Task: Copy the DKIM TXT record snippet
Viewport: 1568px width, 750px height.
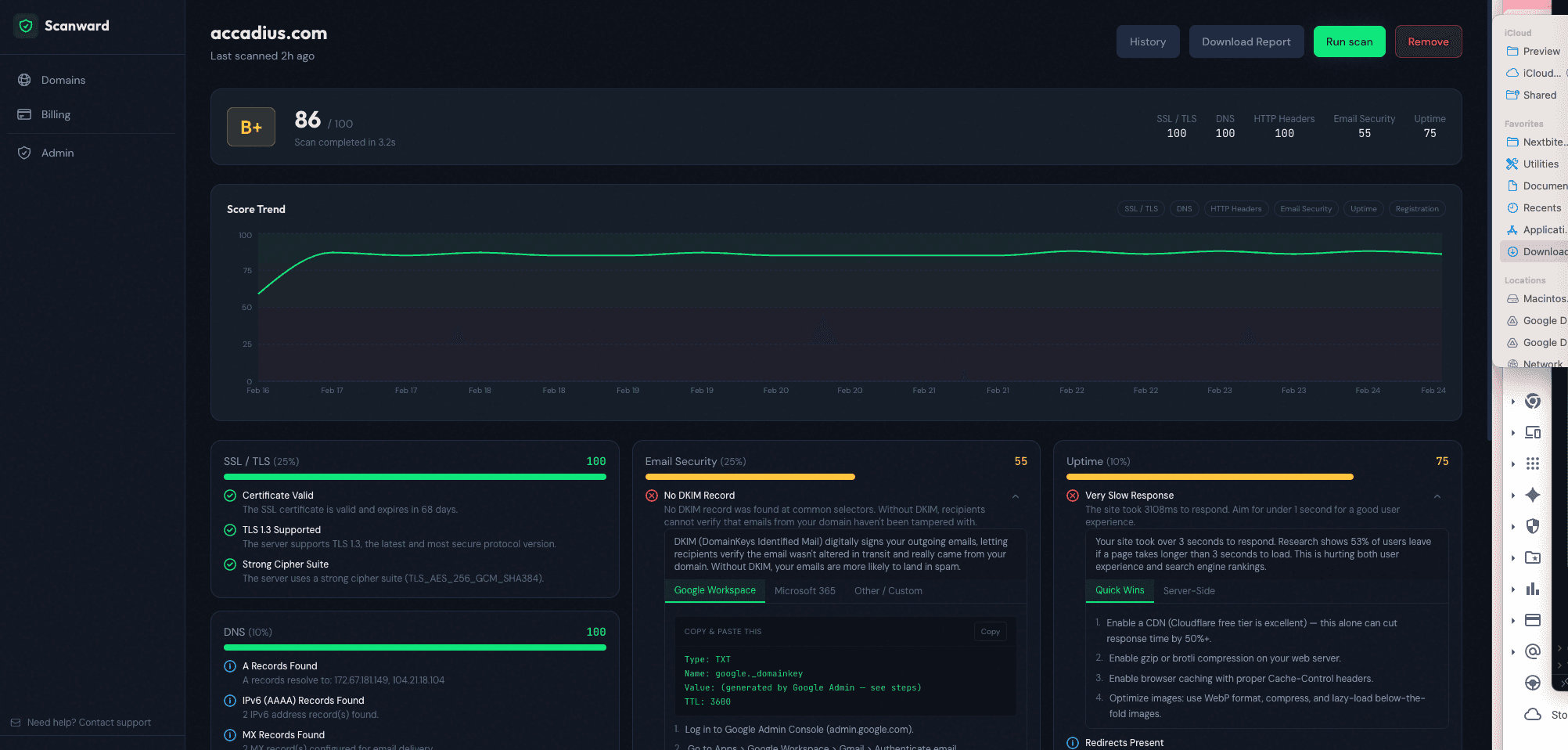Action: click(990, 631)
